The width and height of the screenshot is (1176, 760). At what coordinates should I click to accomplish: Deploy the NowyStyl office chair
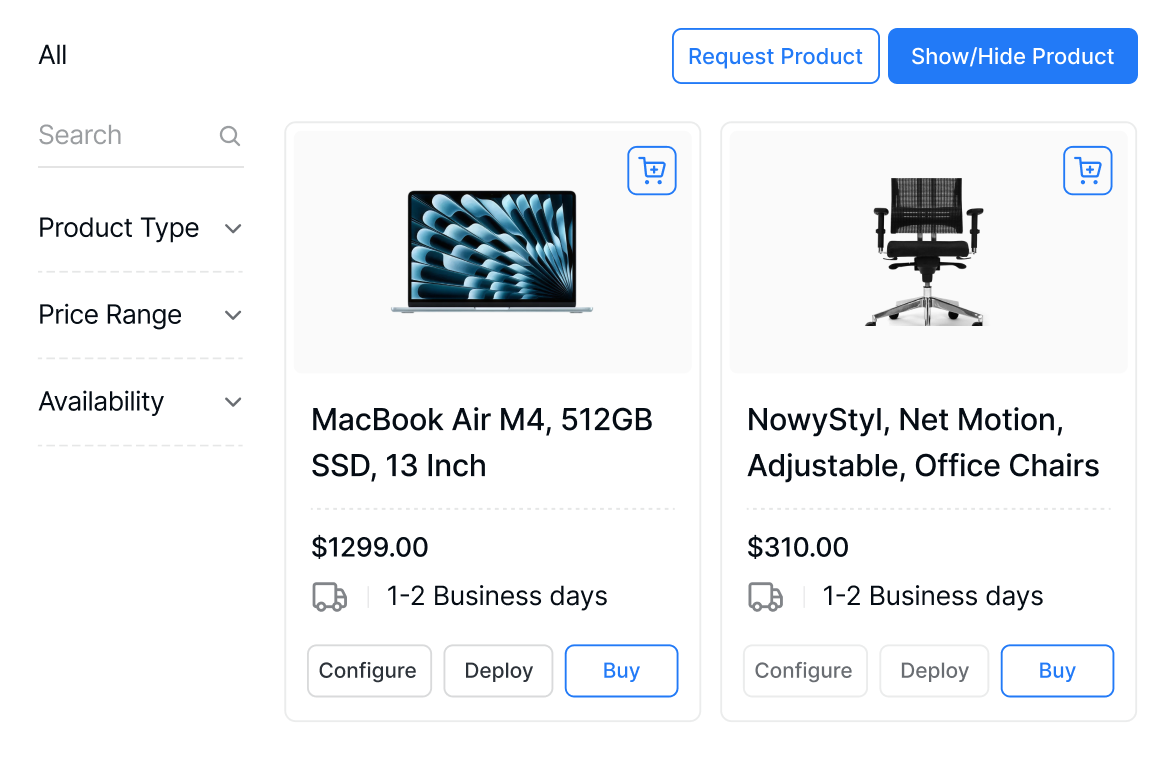[934, 671]
